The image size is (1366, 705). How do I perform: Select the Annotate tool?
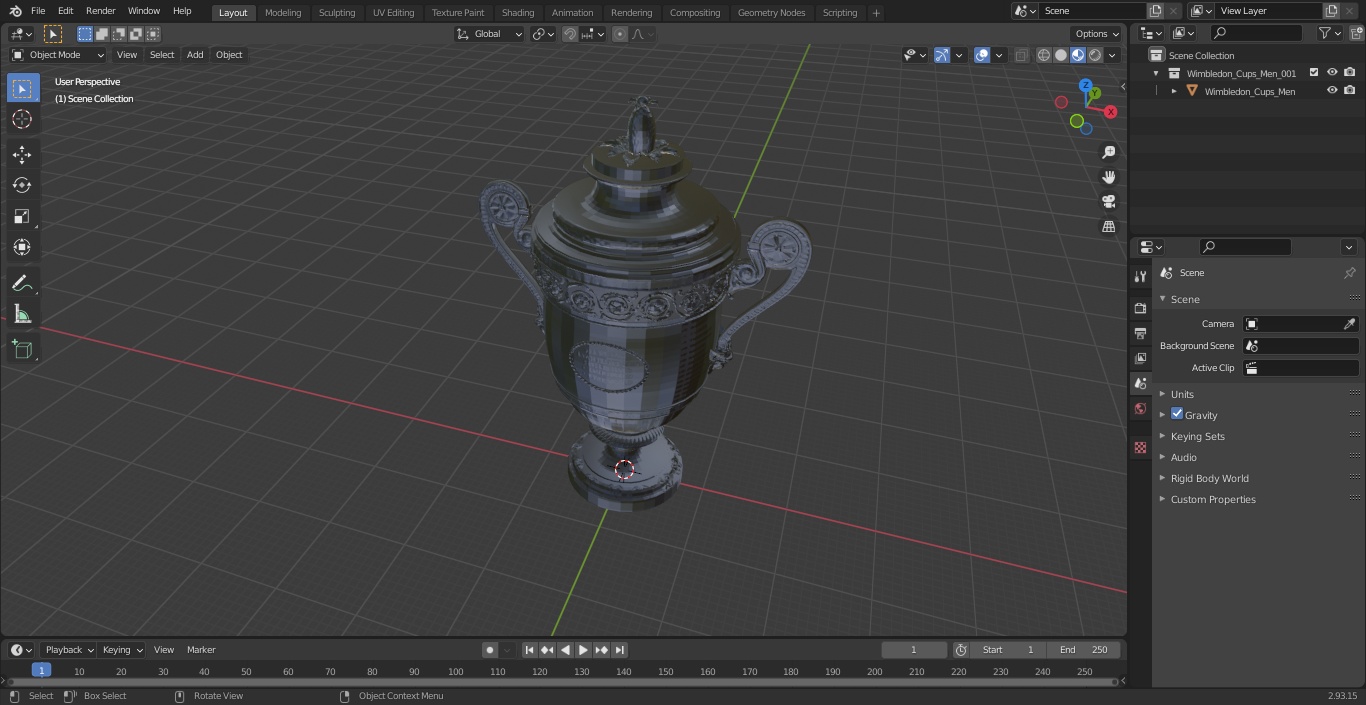pos(22,284)
